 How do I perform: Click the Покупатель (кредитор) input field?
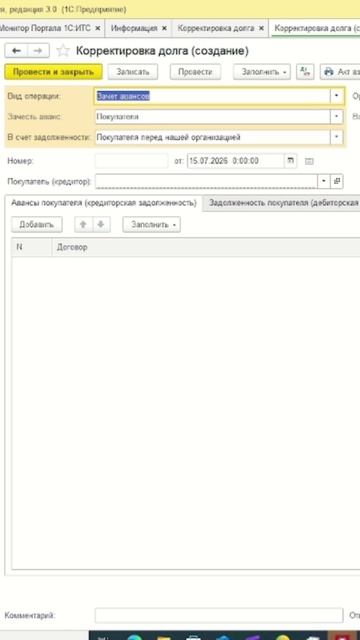(x=206, y=181)
